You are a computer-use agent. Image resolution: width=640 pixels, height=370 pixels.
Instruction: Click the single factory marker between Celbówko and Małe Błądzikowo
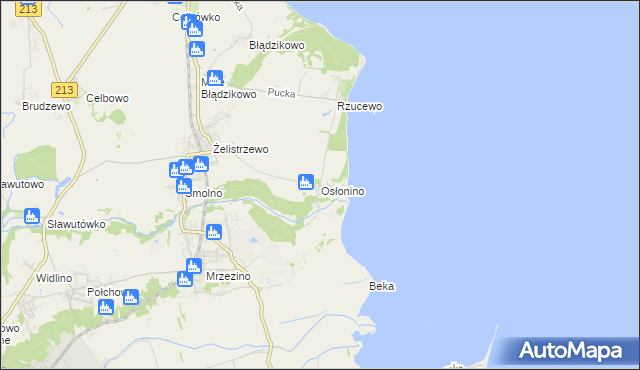click(x=197, y=49)
